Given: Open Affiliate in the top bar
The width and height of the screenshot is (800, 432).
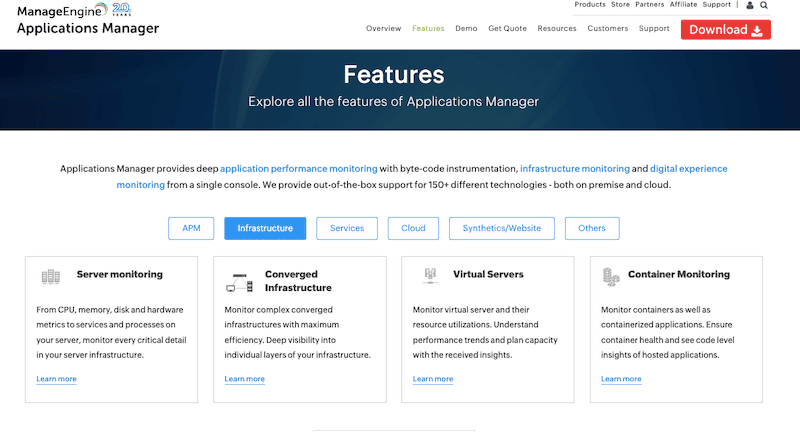Looking at the screenshot, I should 683,5.
